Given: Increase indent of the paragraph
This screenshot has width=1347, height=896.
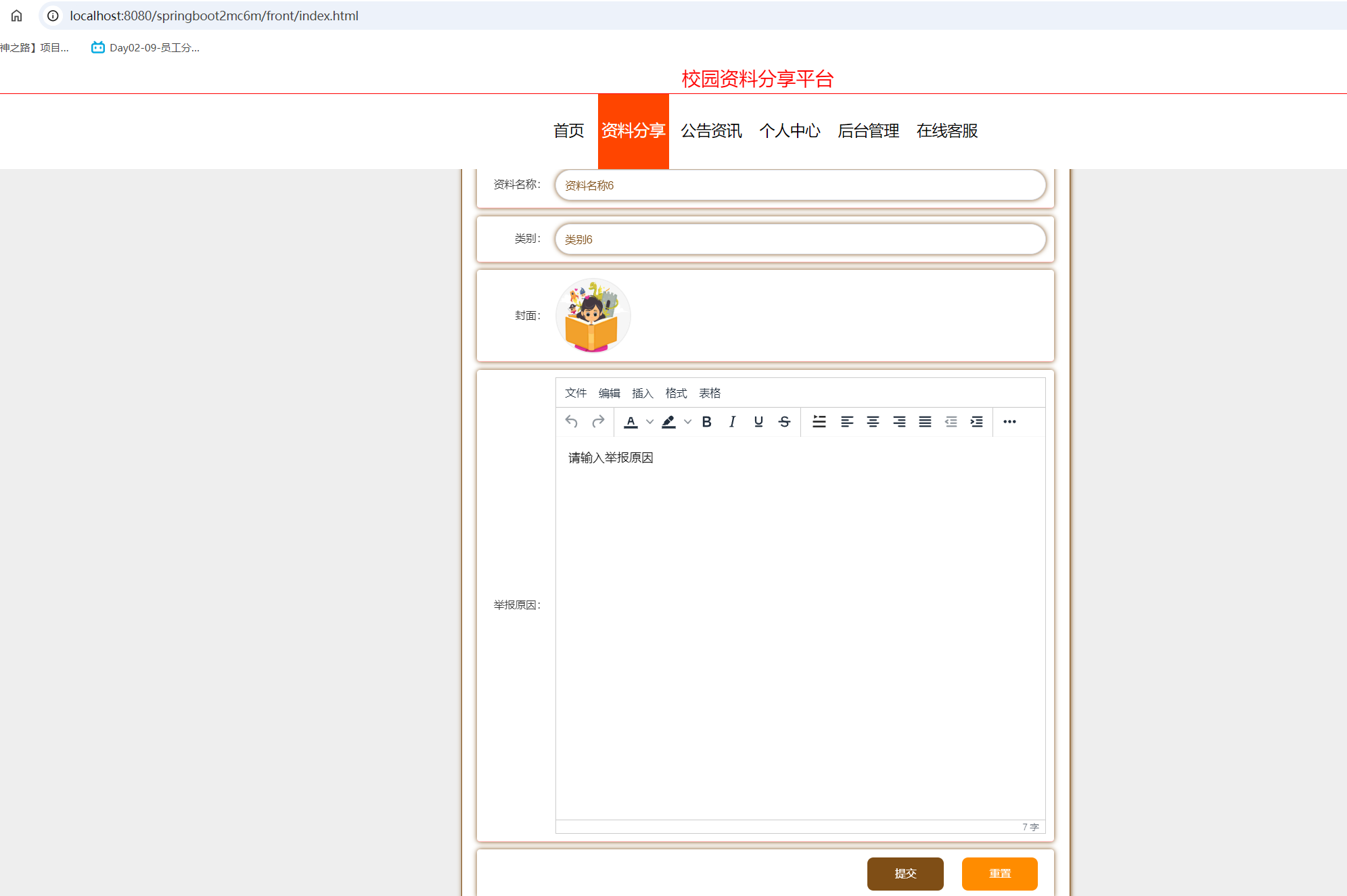Looking at the screenshot, I should (x=976, y=422).
